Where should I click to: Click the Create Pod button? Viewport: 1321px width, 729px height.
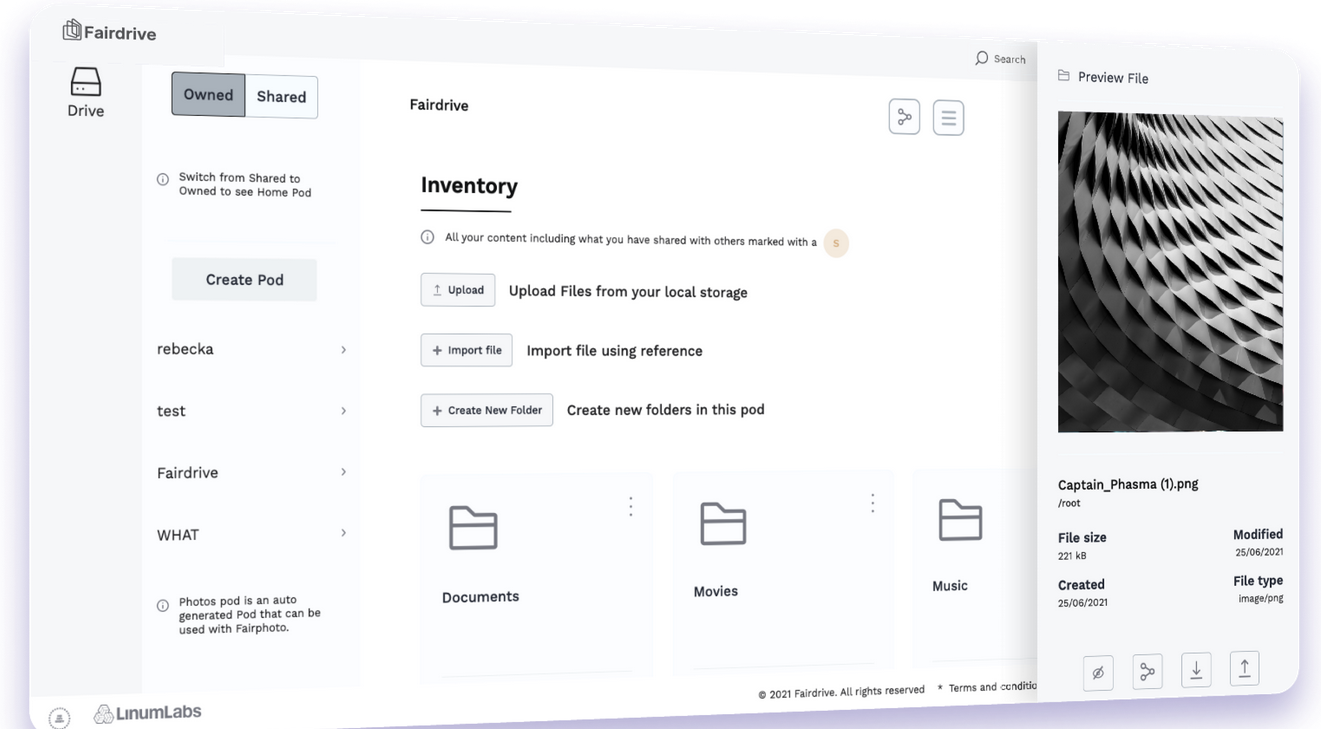[244, 280]
